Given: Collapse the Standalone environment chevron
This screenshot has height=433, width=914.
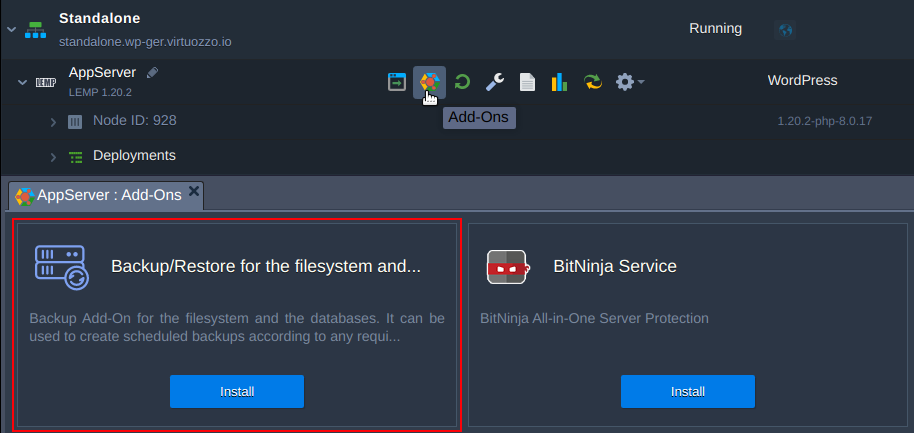Looking at the screenshot, I should click(11, 30).
